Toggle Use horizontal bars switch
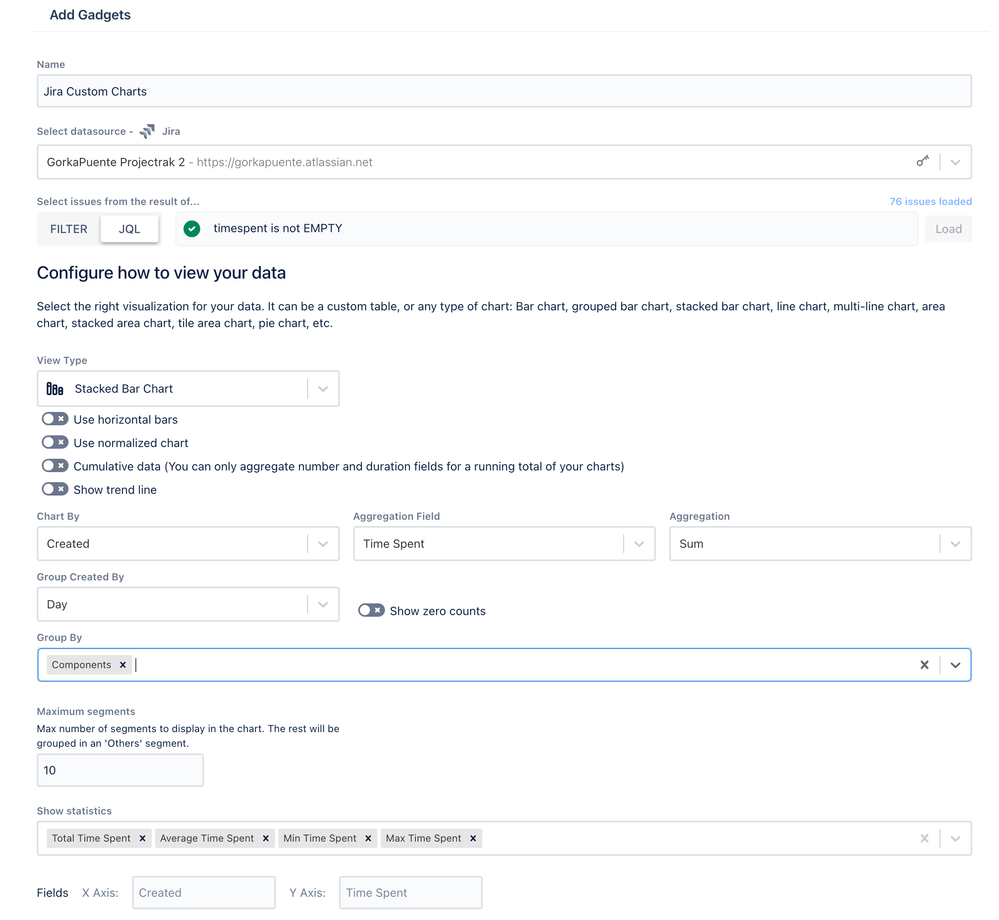This screenshot has height=920, width=999. pos(55,419)
